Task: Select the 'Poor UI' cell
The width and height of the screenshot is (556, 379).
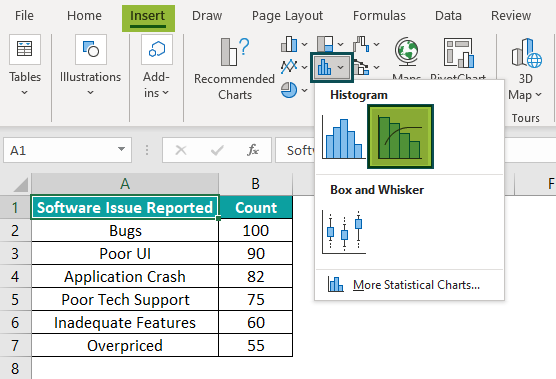Action: 125,253
